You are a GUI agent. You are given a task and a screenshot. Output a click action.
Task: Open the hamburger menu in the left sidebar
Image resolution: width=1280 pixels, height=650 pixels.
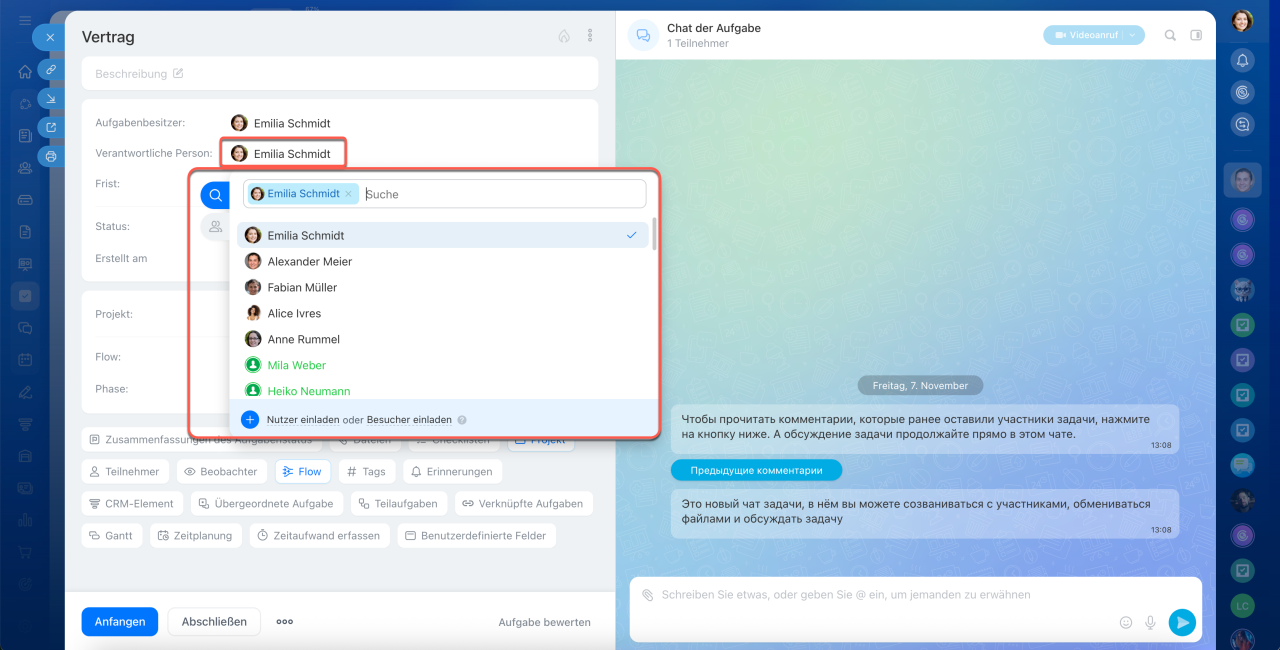[25, 21]
